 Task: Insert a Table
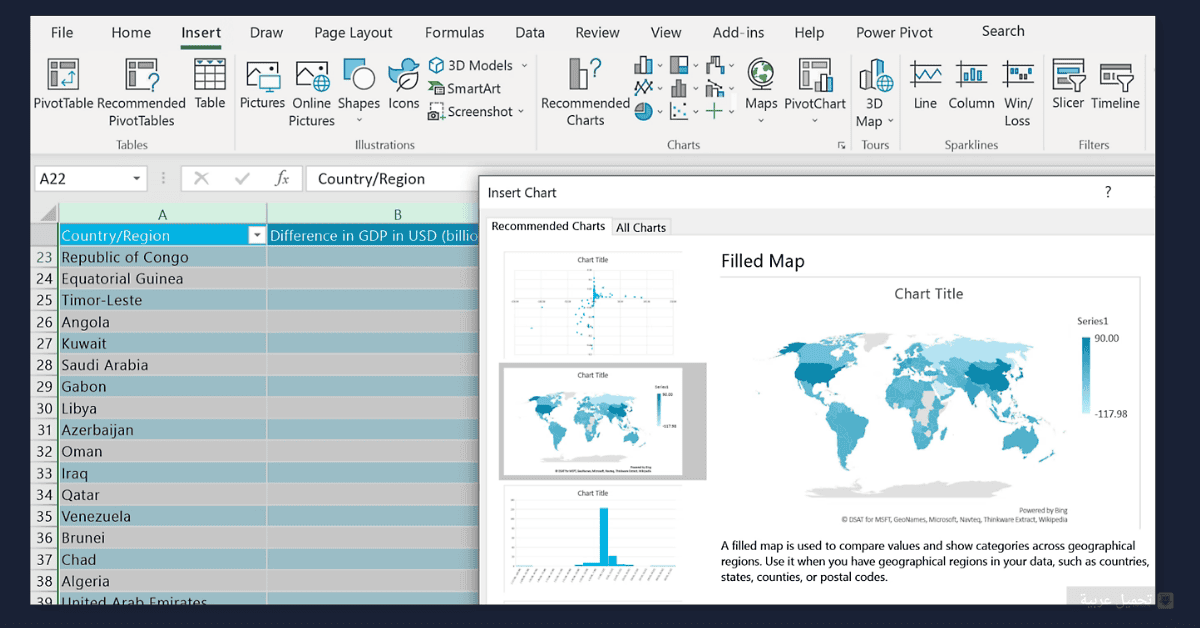pyautogui.click(x=210, y=84)
